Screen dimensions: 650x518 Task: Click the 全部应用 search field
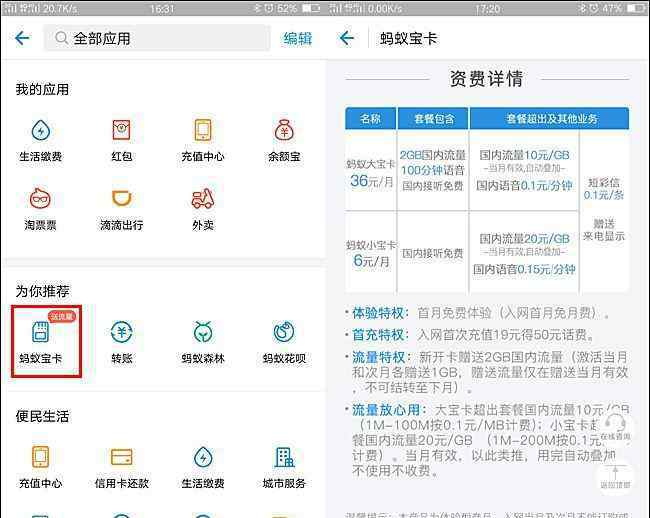point(157,38)
